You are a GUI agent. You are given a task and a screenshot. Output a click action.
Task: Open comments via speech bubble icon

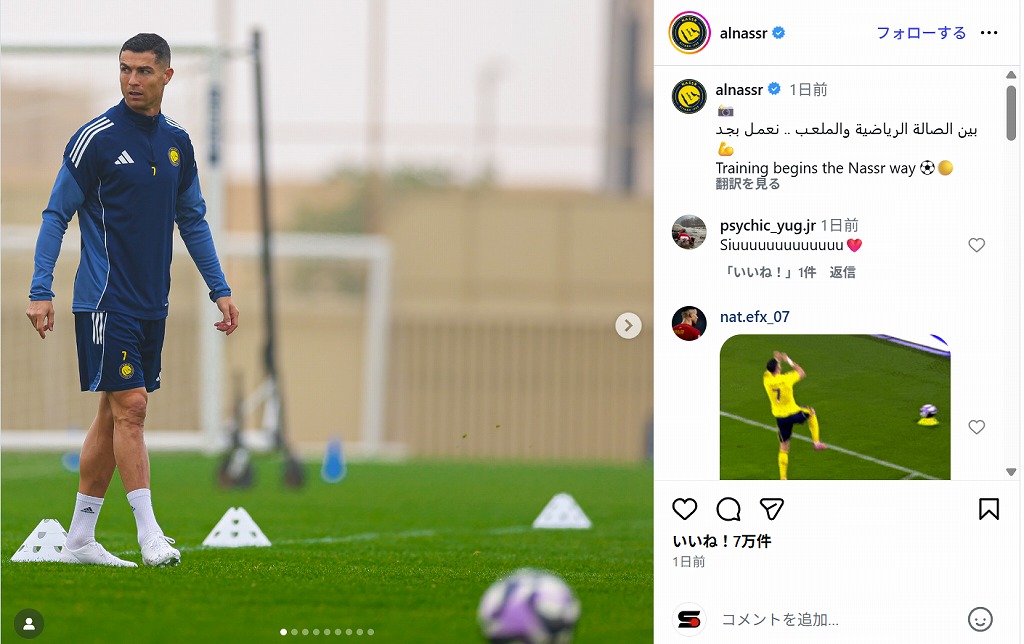(728, 509)
